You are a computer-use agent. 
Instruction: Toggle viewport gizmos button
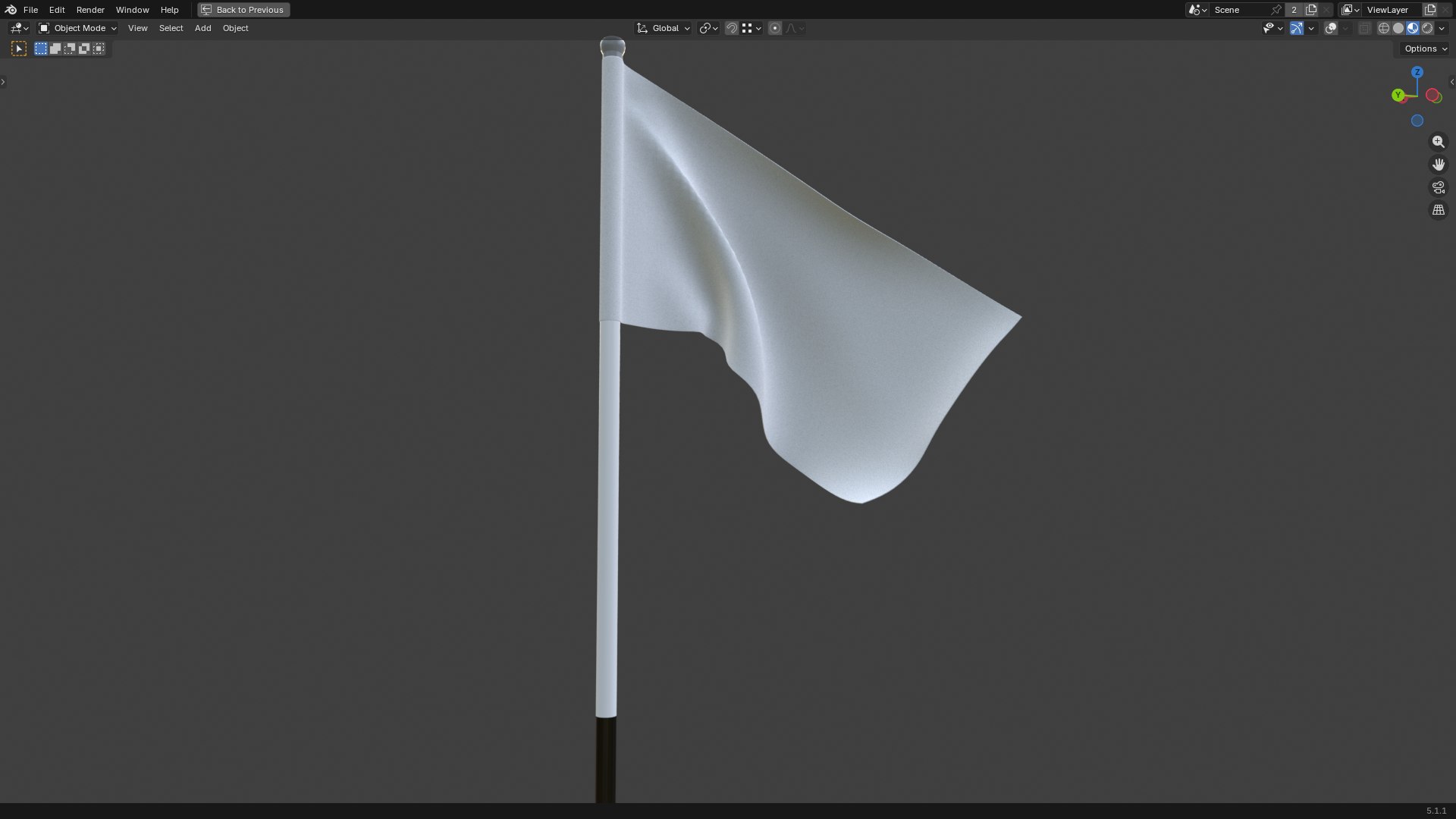click(1297, 28)
